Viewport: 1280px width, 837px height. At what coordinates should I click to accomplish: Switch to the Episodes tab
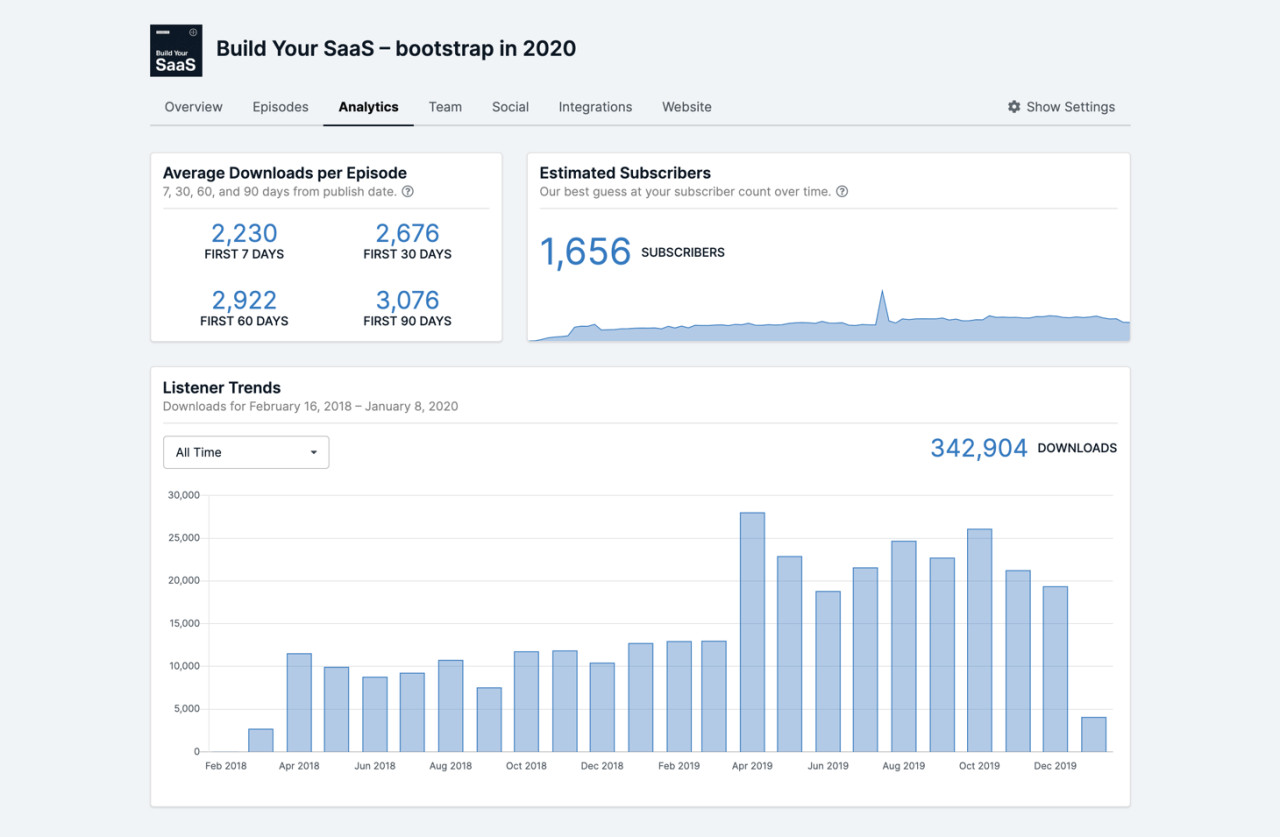[280, 107]
